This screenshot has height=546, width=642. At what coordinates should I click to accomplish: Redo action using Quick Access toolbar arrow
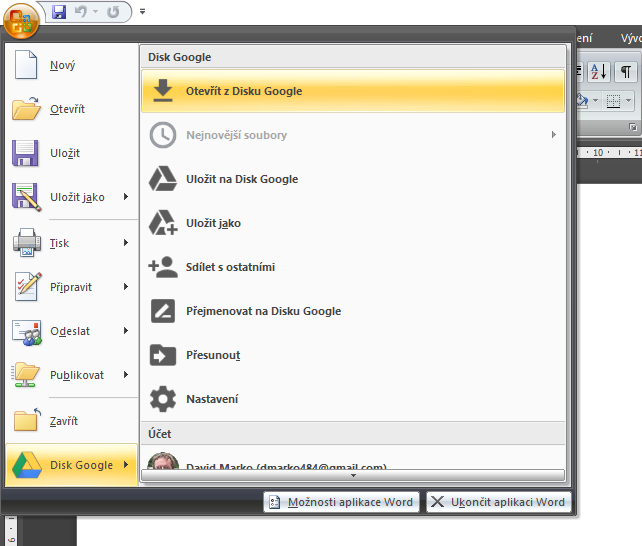pyautogui.click(x=113, y=12)
